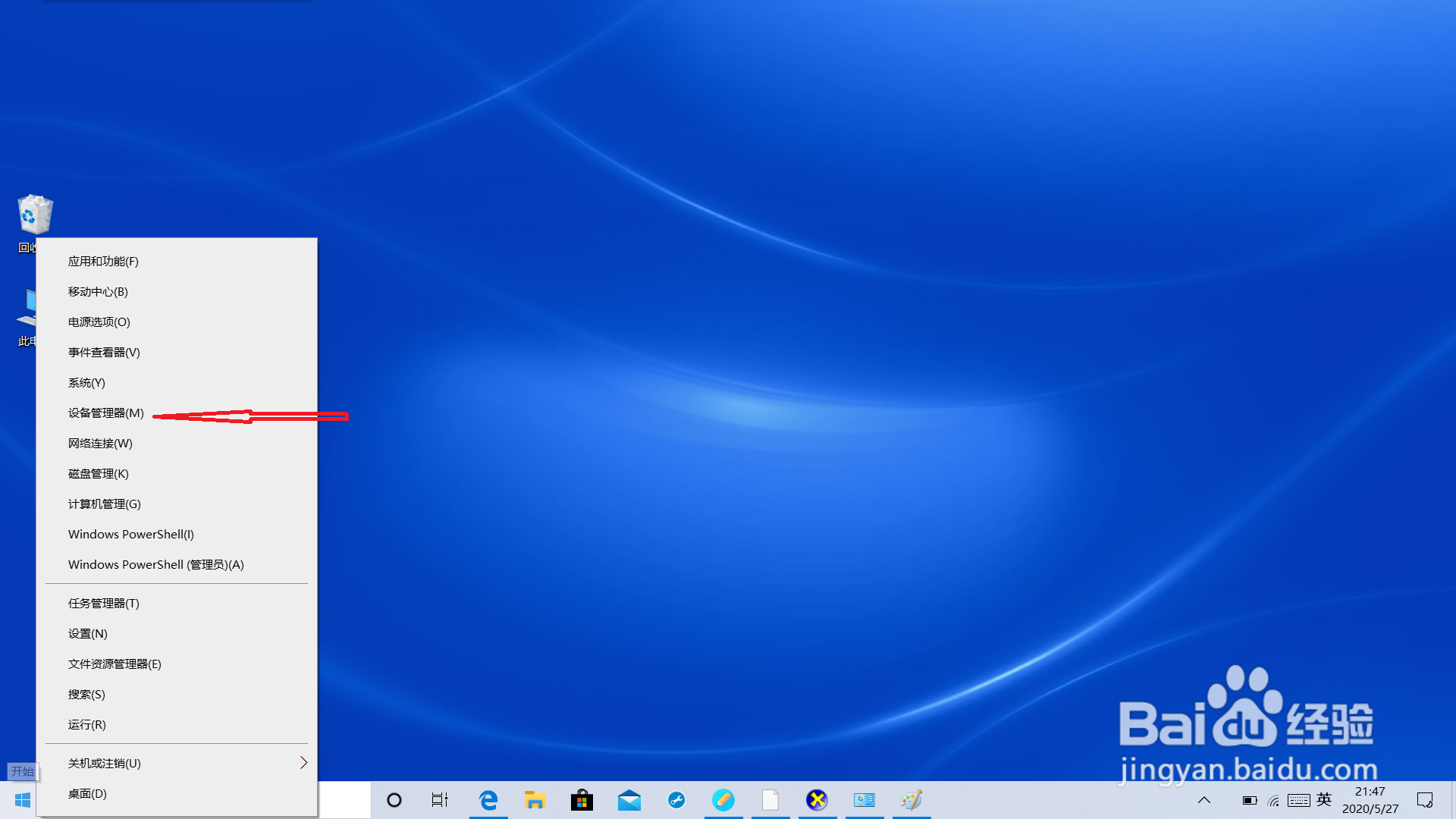
Task: Open 设置(N) from the menu
Action: pyautogui.click(x=177, y=634)
